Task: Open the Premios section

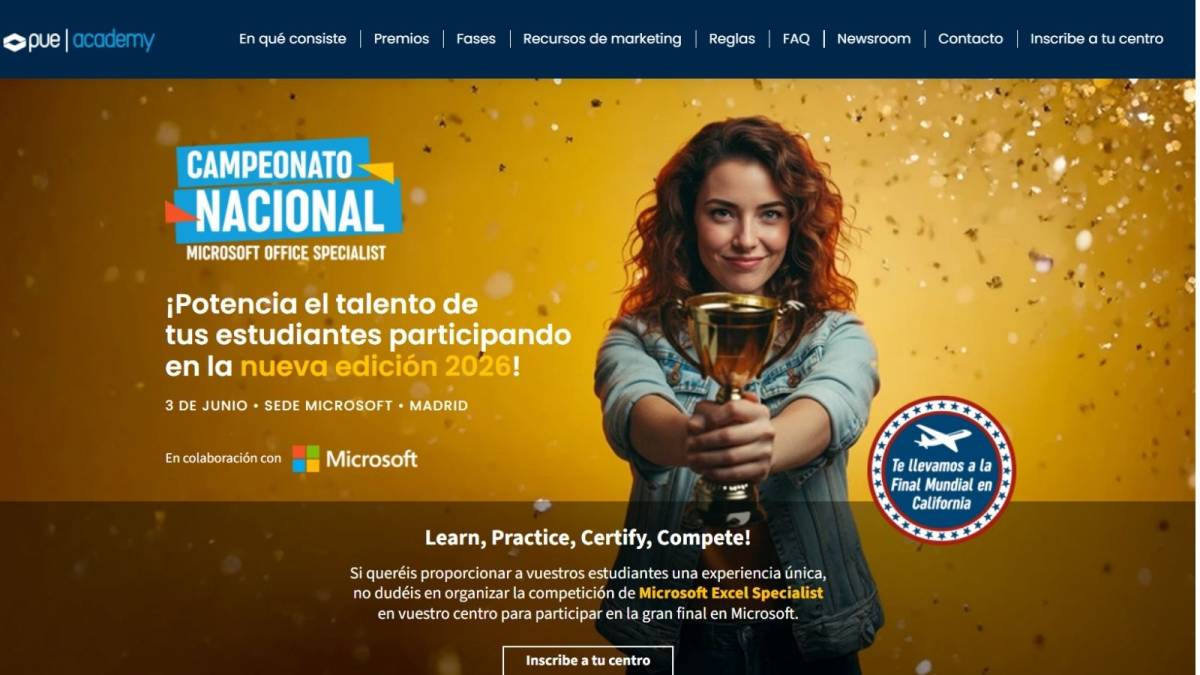Action: [401, 39]
